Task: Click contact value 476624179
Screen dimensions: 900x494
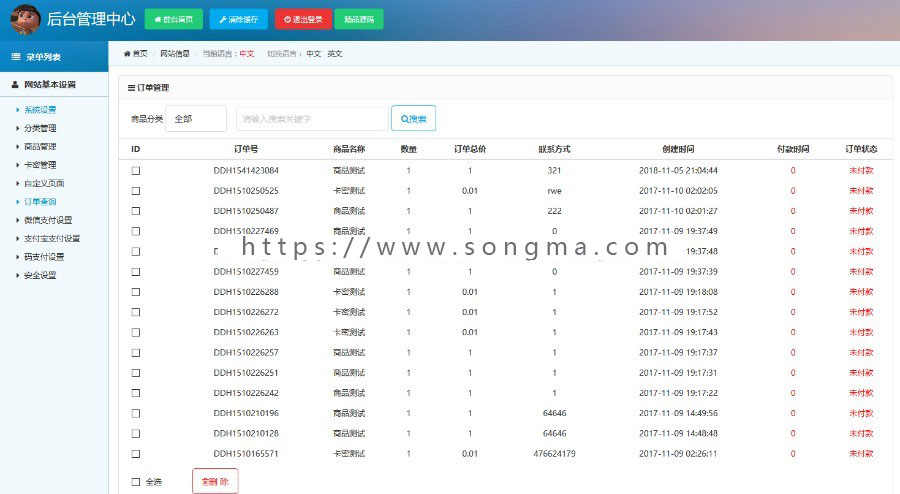Action: click(x=554, y=453)
